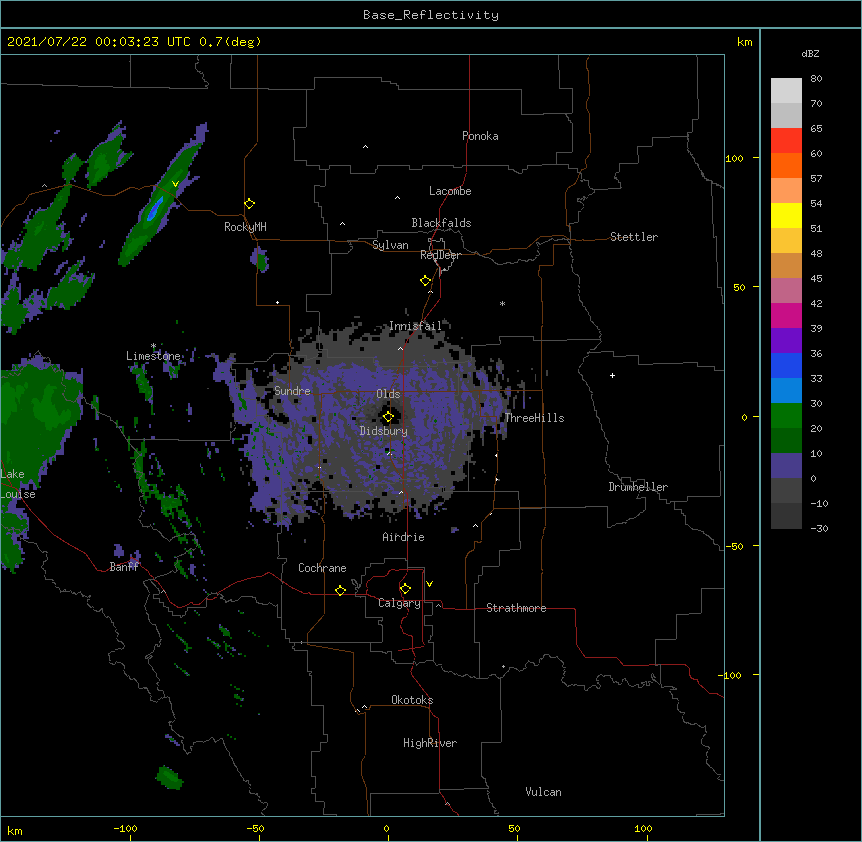Click the RedDeer city label
The image size is (862, 842).
[x=440, y=255]
